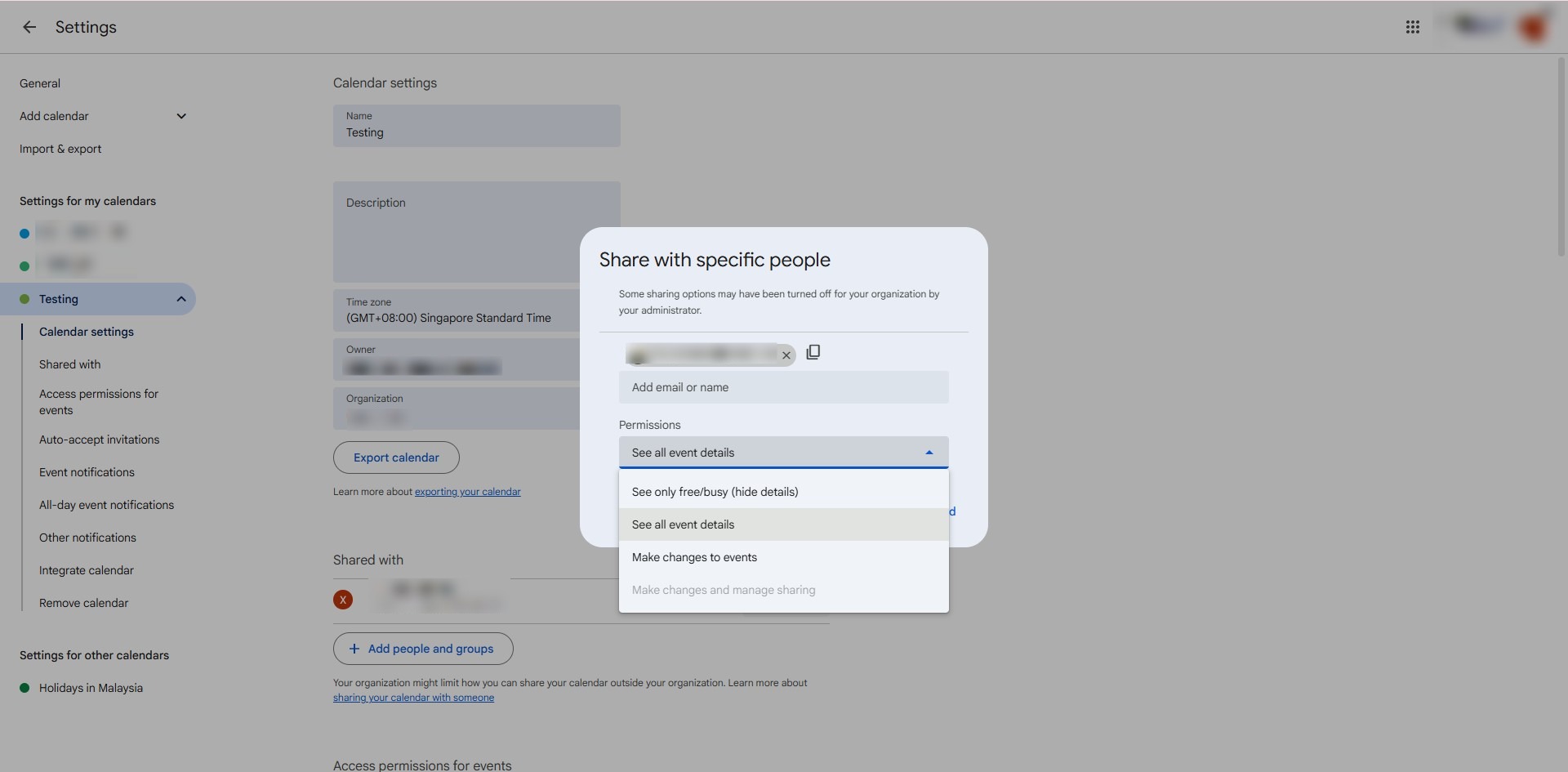This screenshot has width=1568, height=772.
Task: Open Import & export settings
Action: click(60, 149)
